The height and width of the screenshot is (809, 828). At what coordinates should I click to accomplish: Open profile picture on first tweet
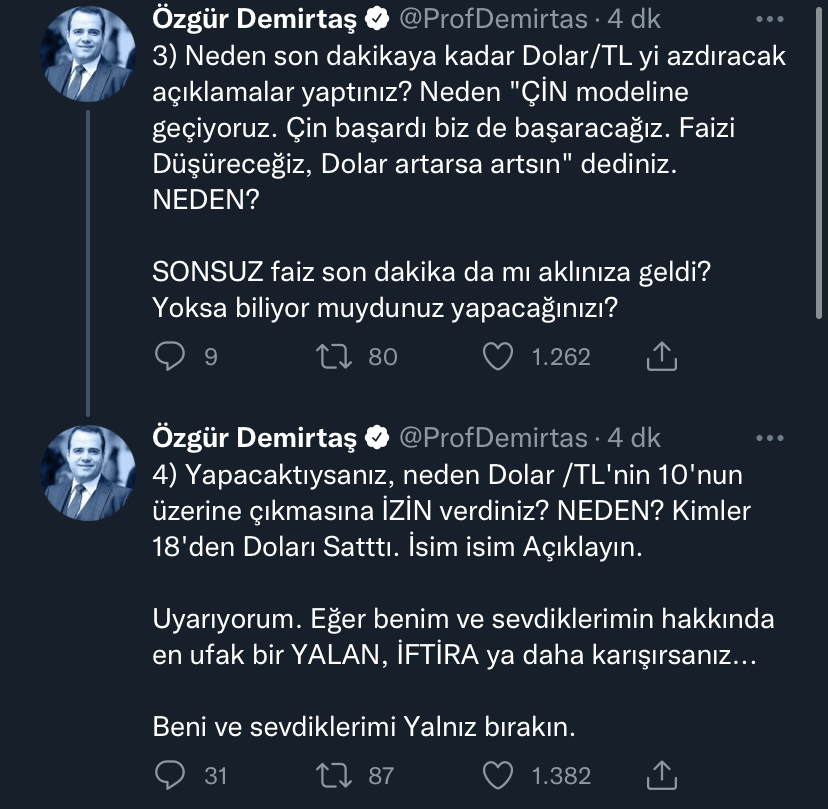tap(88, 54)
